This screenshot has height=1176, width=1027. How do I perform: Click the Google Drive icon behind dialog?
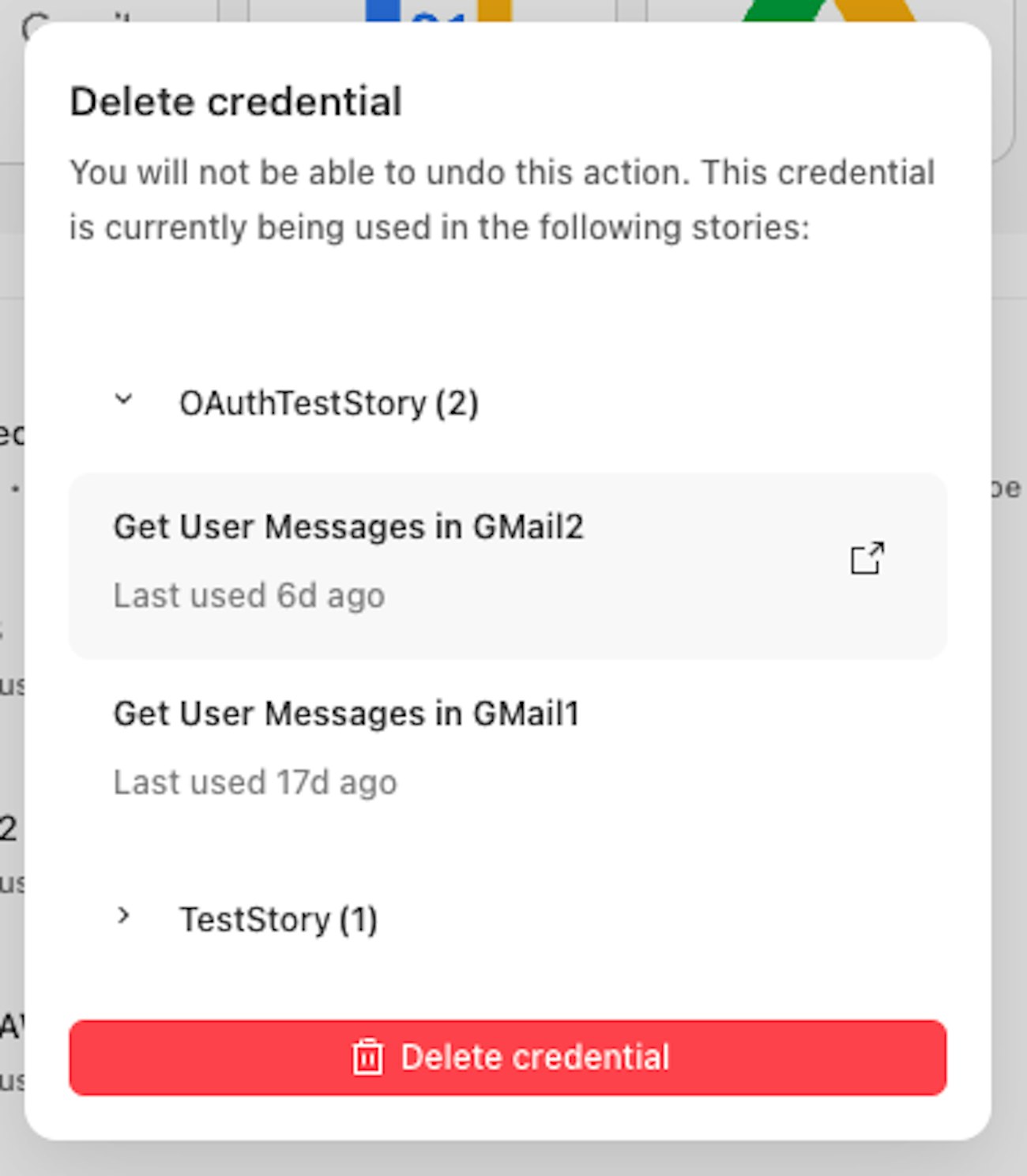[x=829, y=11]
